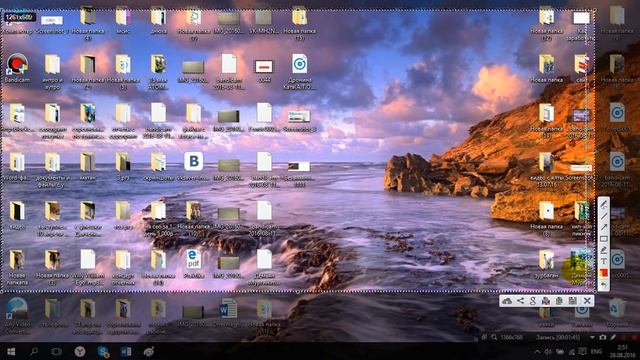The height and width of the screenshot is (360, 640).
Task: Expand the hidden system tray icons
Action: click(x=537, y=351)
